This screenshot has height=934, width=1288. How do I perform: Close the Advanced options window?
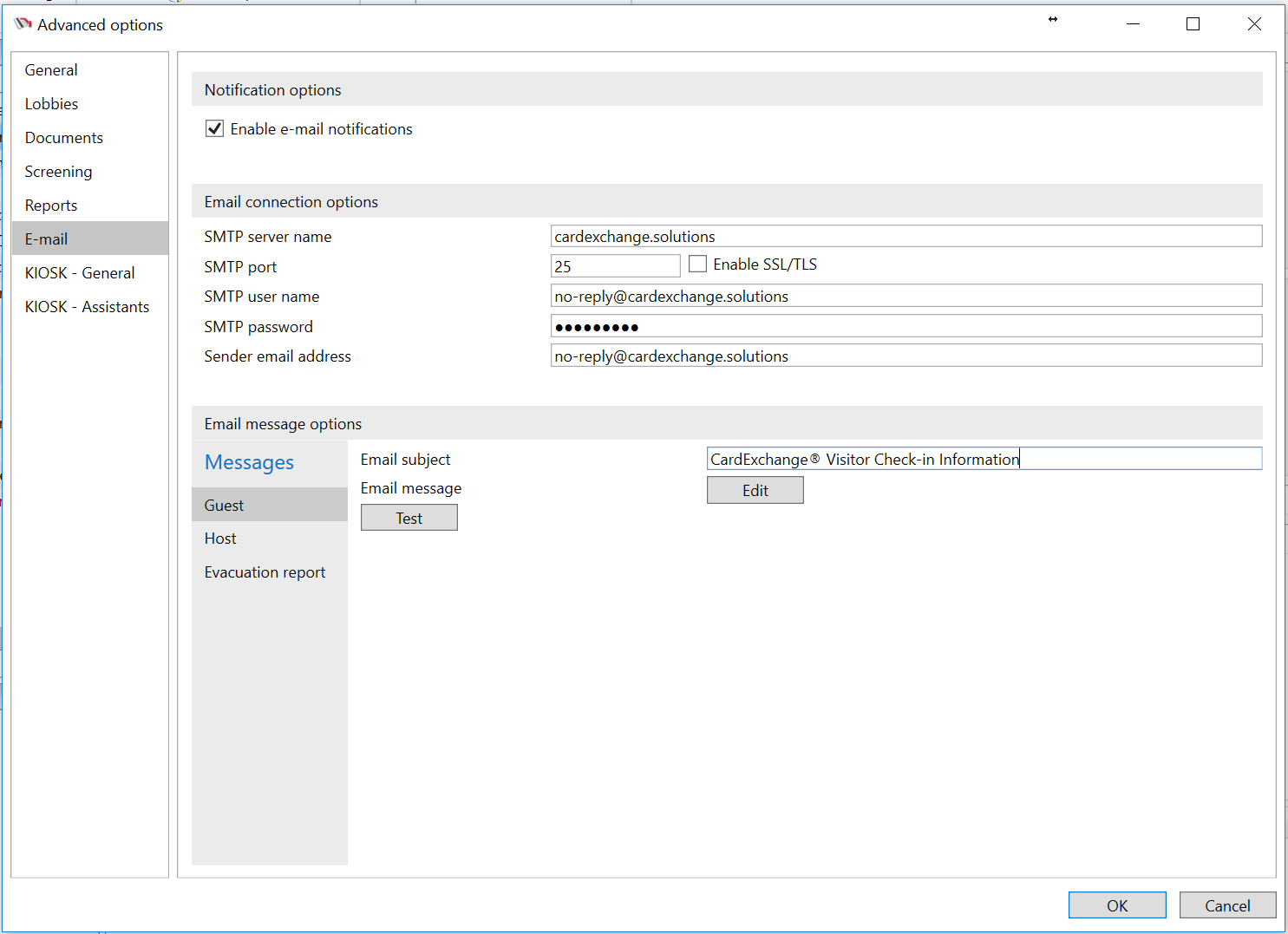coord(1254,24)
